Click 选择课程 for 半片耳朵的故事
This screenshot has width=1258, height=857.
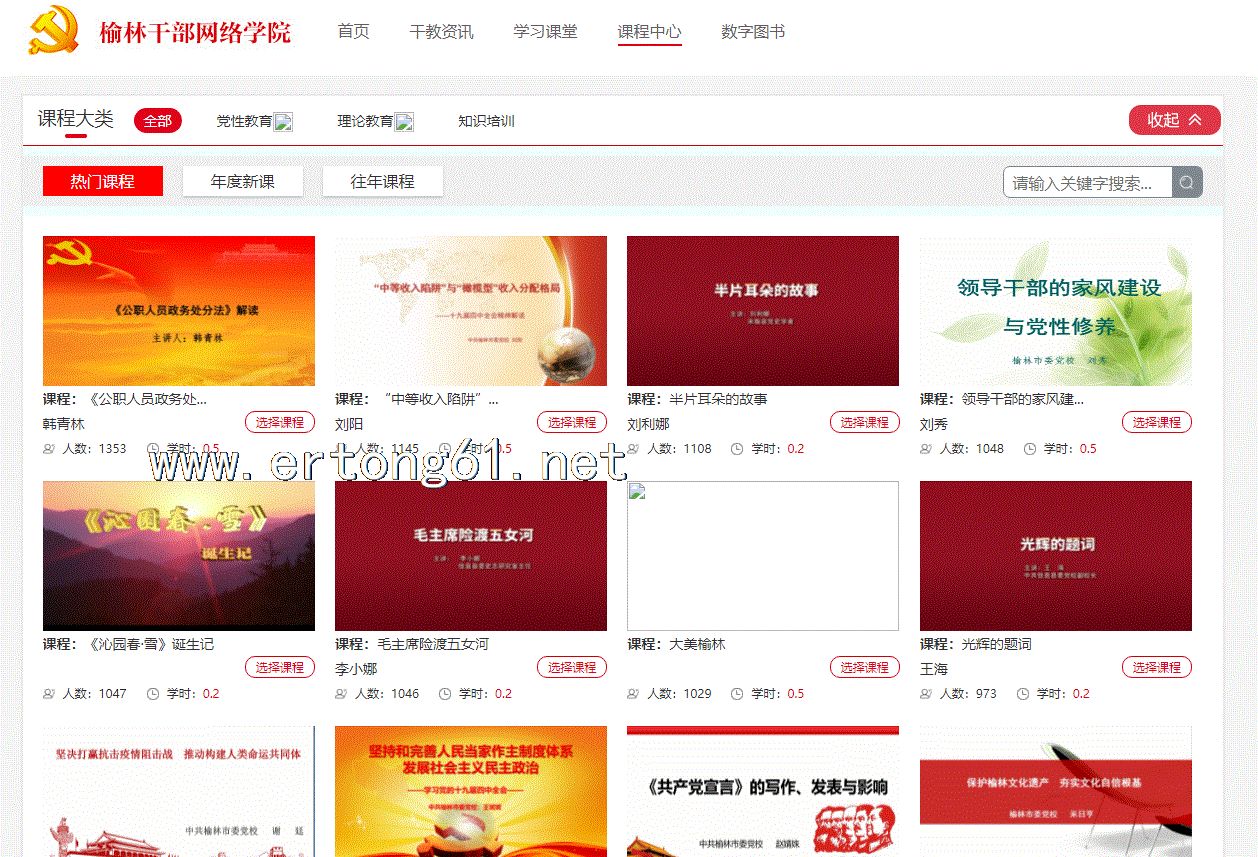(864, 422)
